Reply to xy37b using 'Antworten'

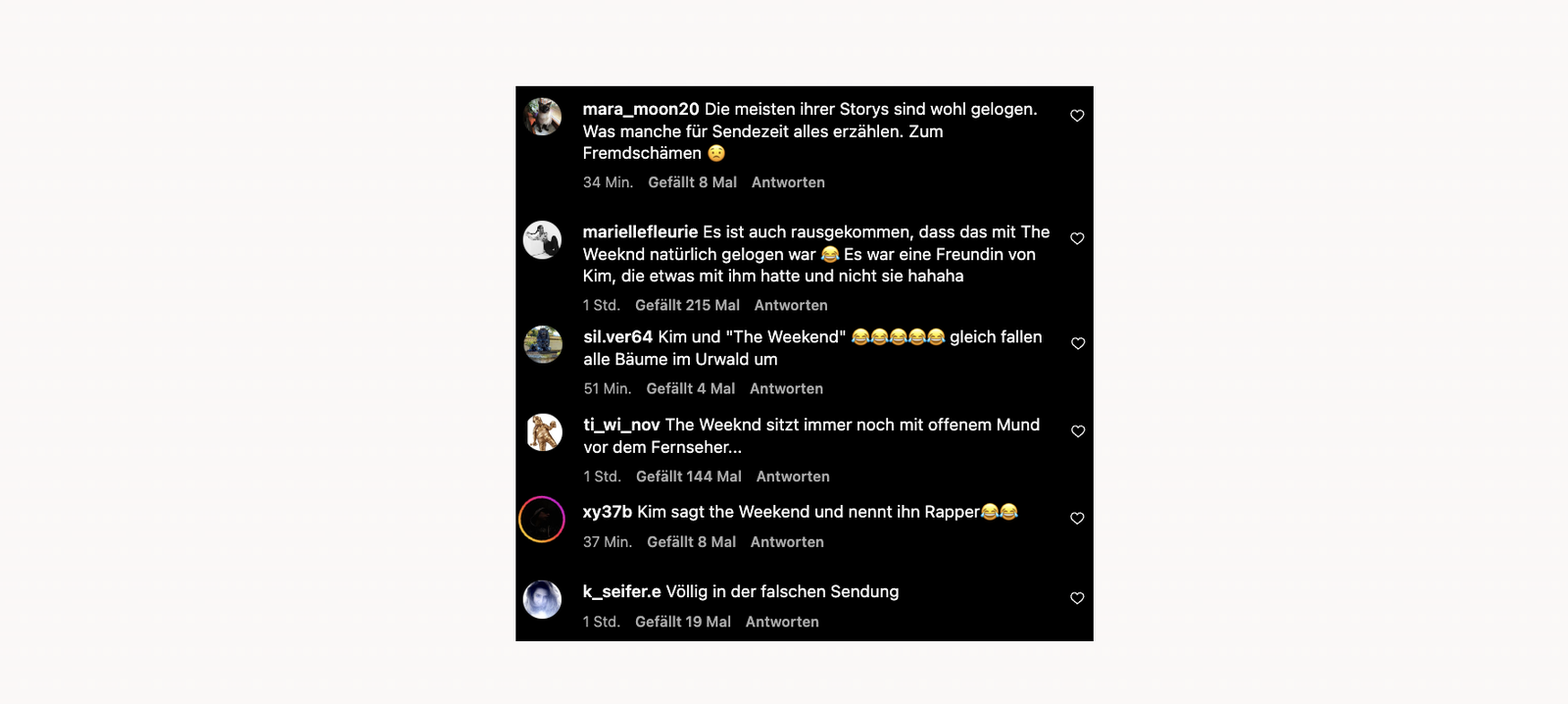tap(787, 541)
